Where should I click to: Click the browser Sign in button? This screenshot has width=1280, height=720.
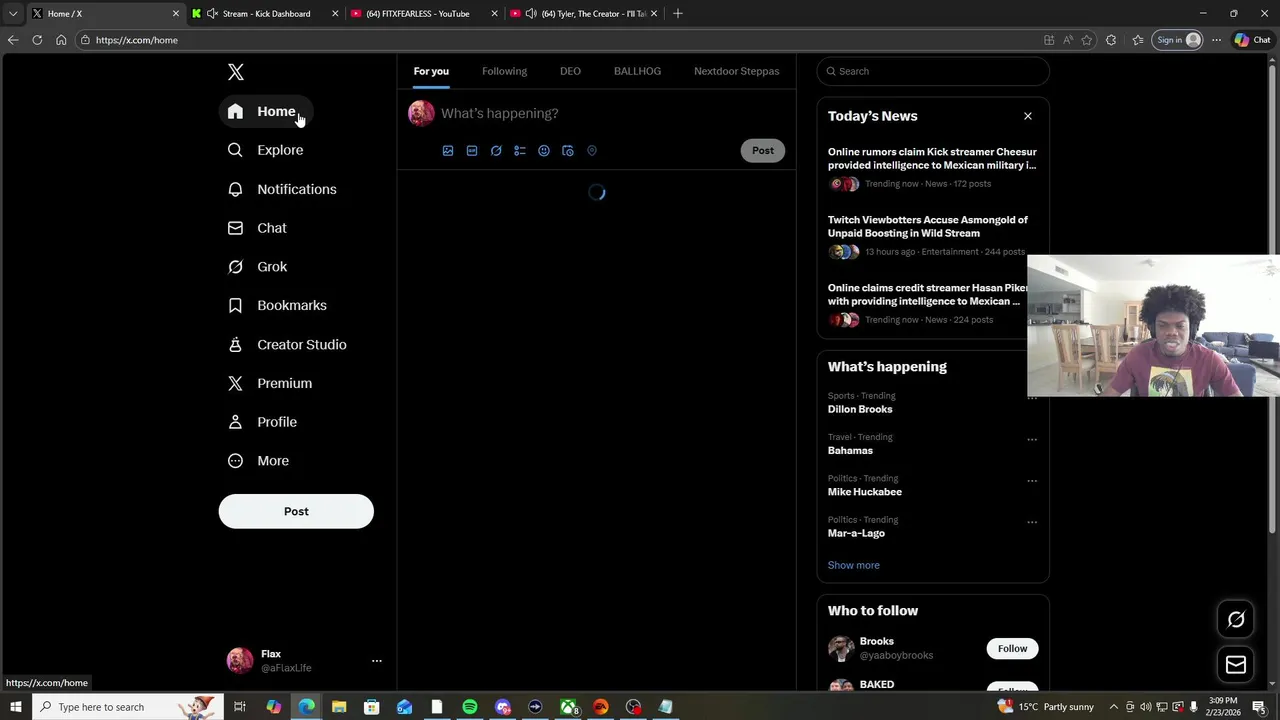1178,40
